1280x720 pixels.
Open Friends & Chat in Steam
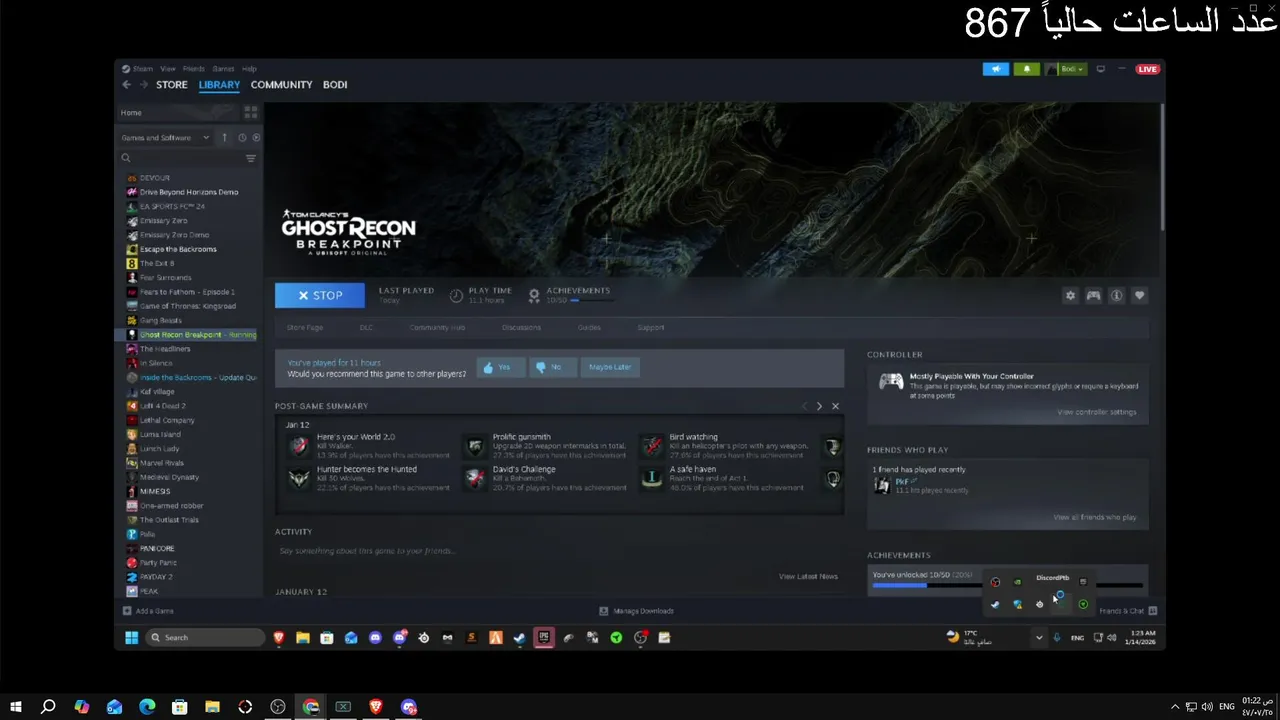tap(1128, 611)
